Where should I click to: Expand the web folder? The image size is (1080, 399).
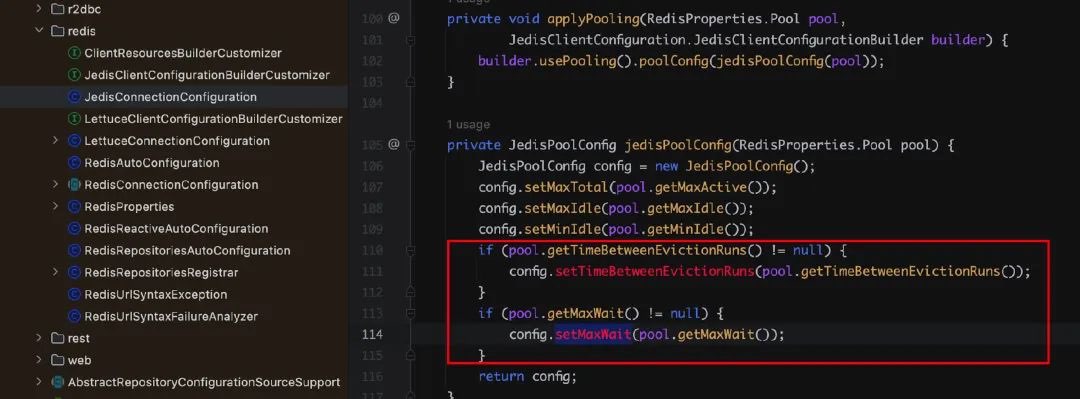[x=39, y=360]
